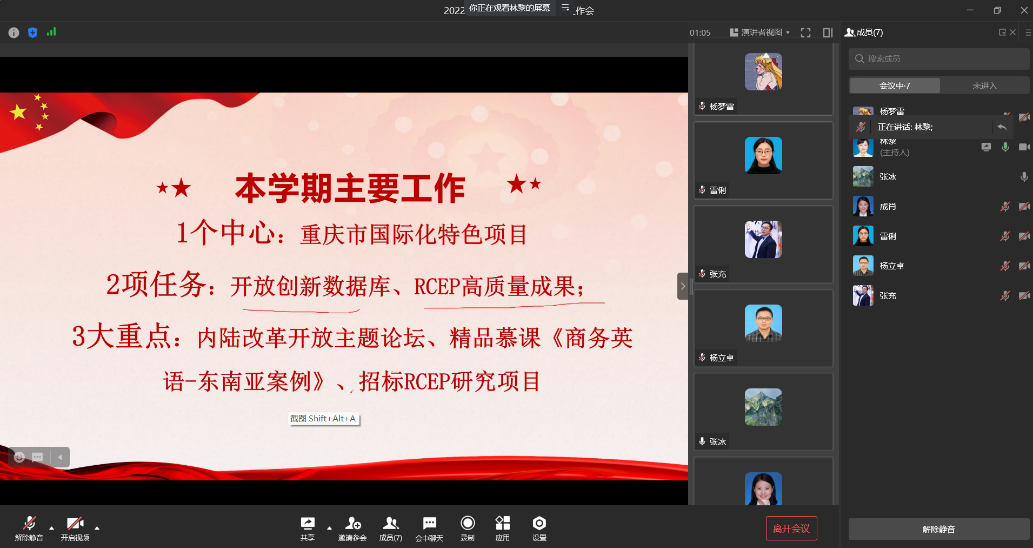The width and height of the screenshot is (1033, 548).
Task: Click the red Leave Meeting button
Action: click(x=791, y=528)
